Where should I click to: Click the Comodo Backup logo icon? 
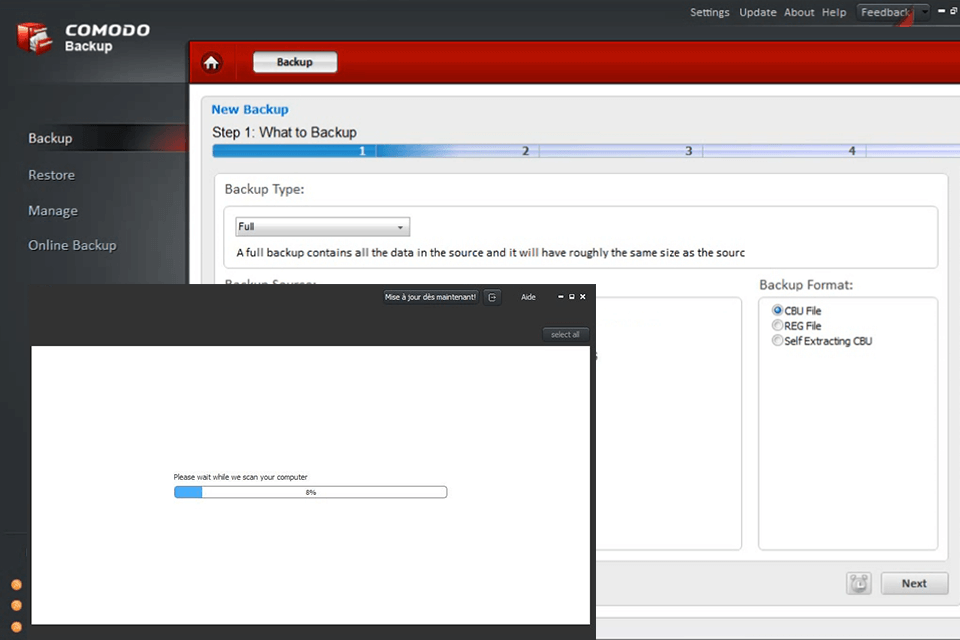tap(32, 36)
